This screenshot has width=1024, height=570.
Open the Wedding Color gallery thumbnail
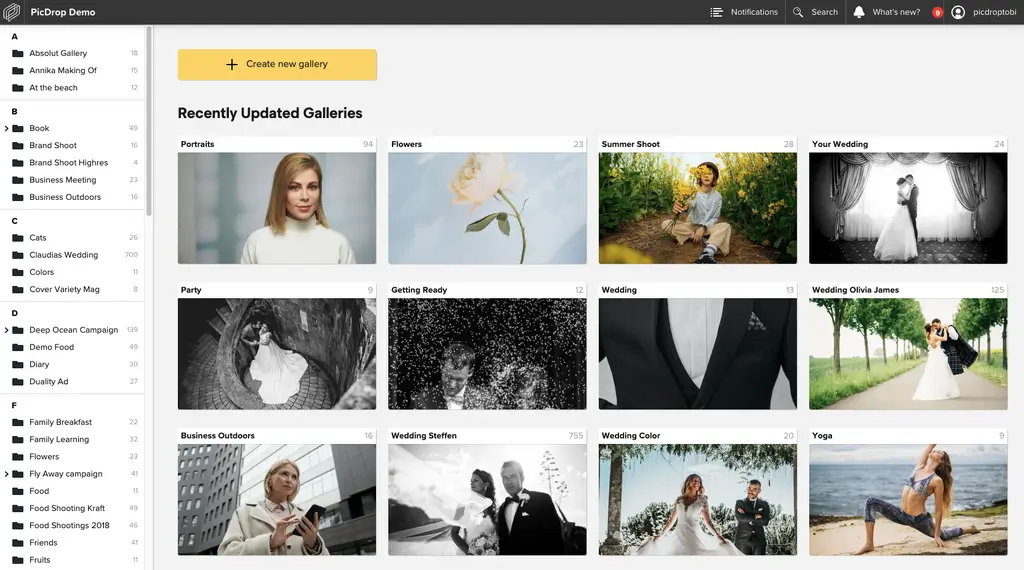click(697, 499)
